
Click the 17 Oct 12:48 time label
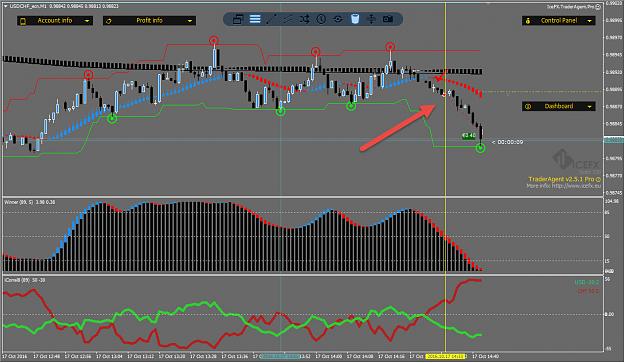[x=47, y=356]
